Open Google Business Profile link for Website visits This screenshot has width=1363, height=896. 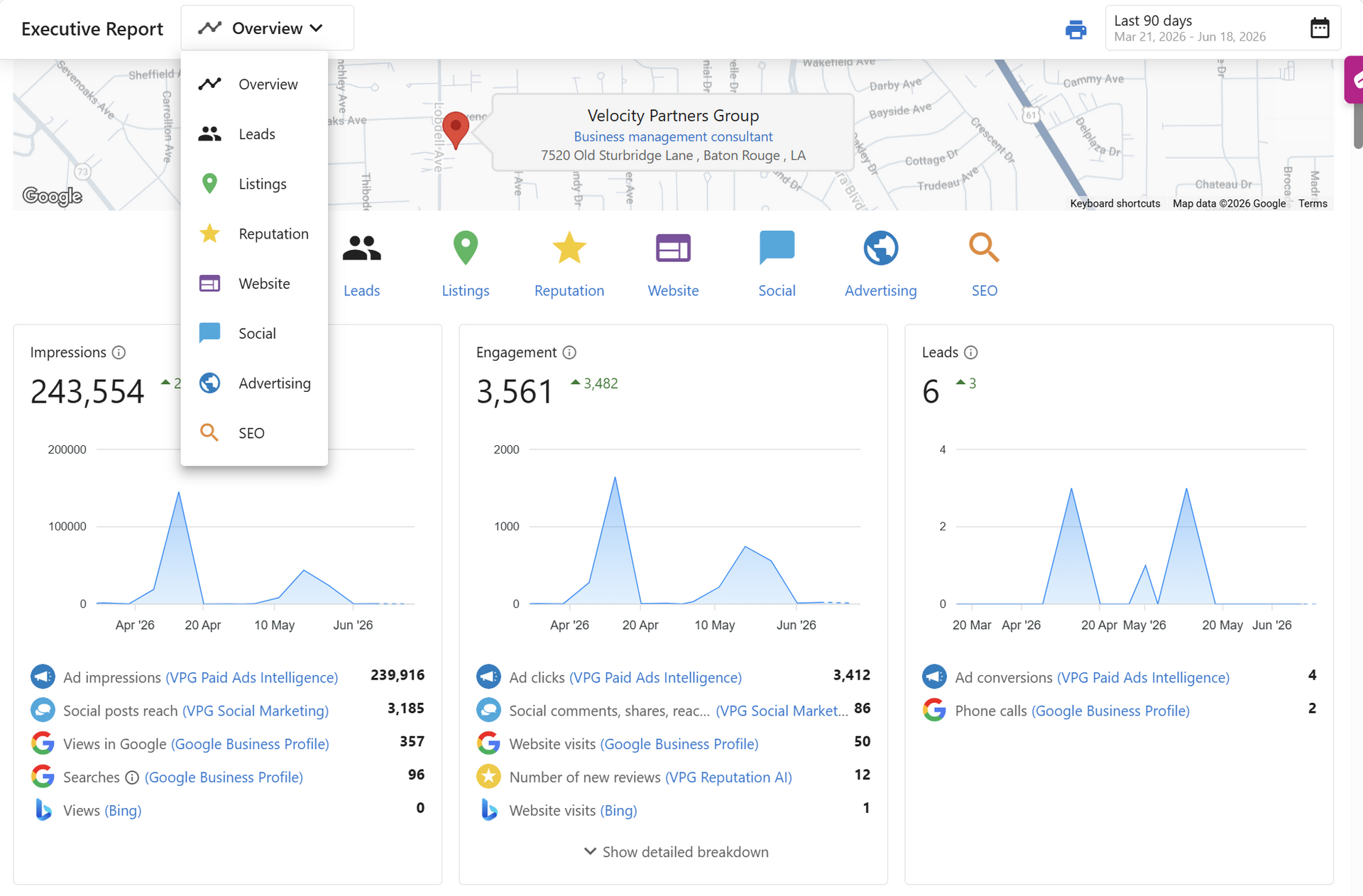coord(679,744)
